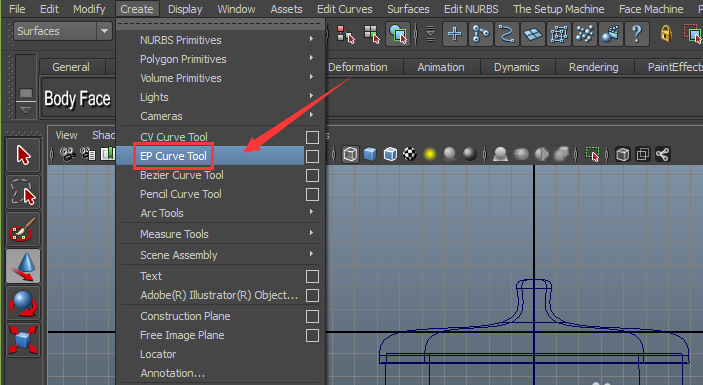Screen dimensions: 703x385
Task: Open the Surfaces menu set dropdown
Action: [104, 31]
